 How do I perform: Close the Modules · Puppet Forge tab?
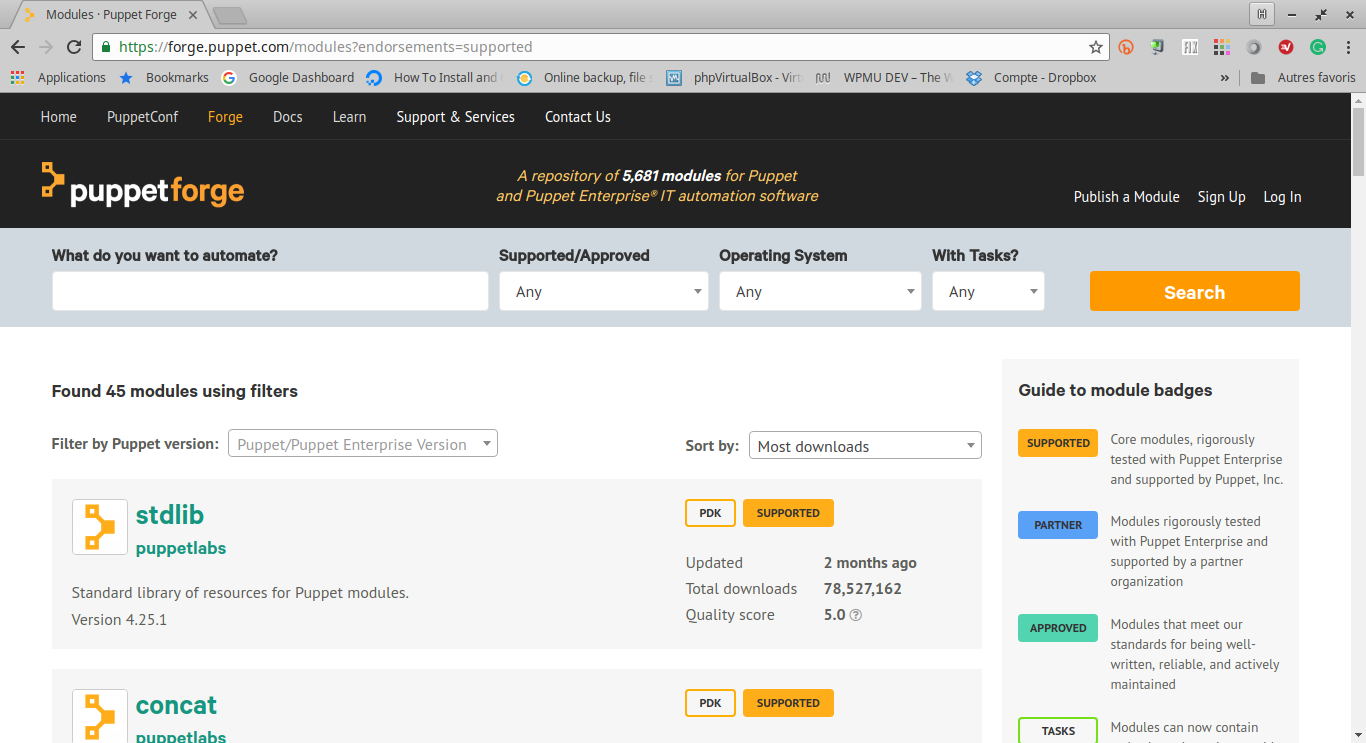click(193, 15)
